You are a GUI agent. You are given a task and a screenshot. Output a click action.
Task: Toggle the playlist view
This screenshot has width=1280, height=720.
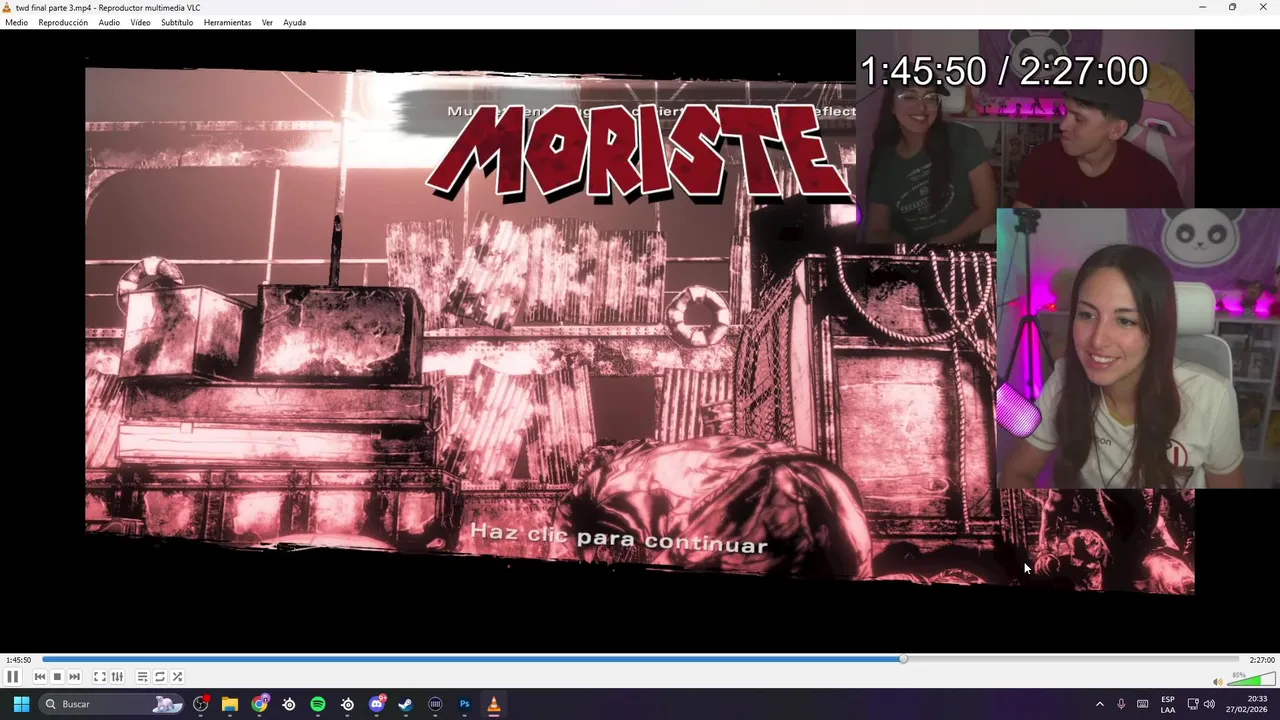coord(142,677)
